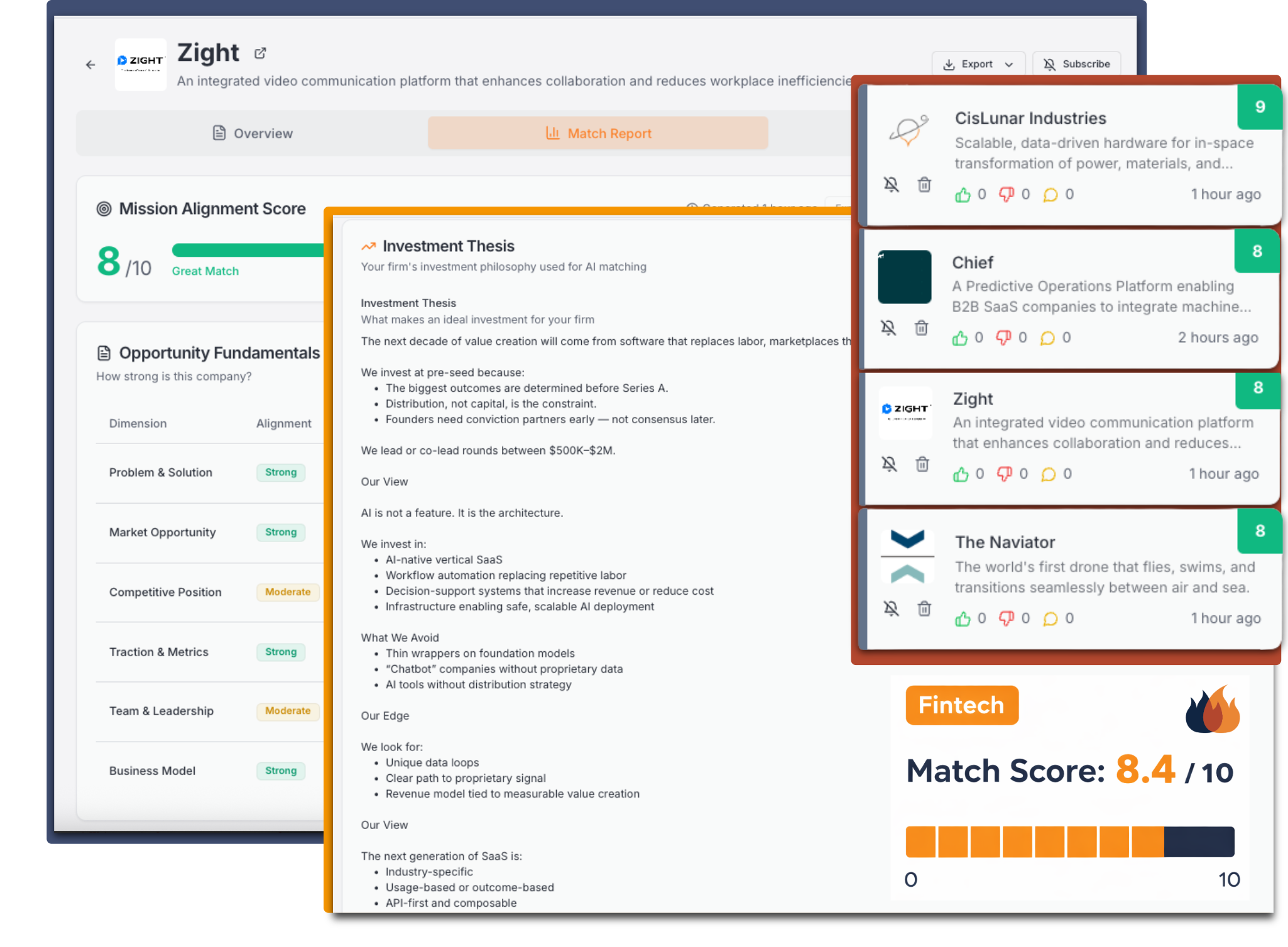Thumbs down the Zight card
Viewport: 1288px width, 947px height.
[1004, 474]
